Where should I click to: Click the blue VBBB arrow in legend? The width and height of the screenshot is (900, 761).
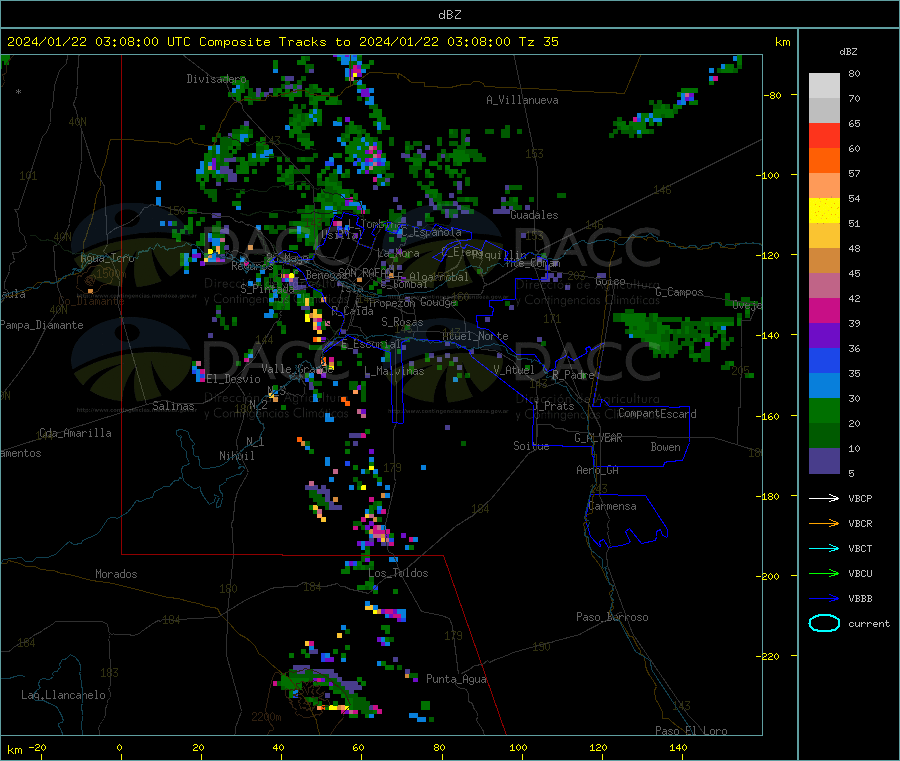click(x=824, y=599)
